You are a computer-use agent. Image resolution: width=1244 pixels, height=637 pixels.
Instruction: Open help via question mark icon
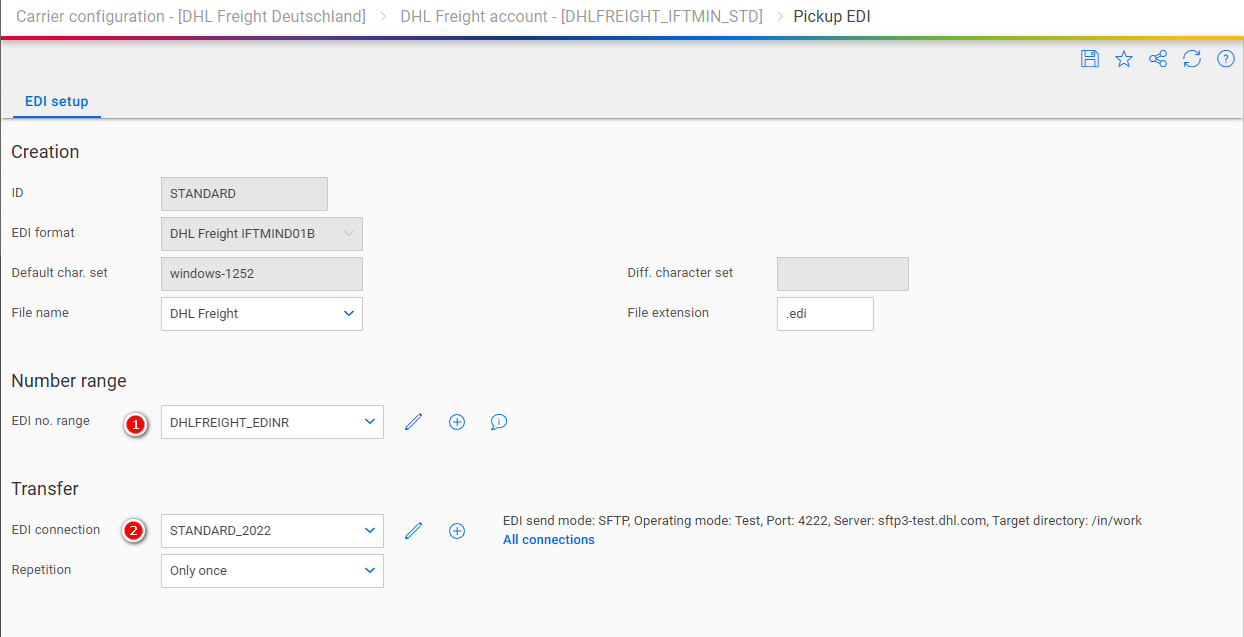point(1226,59)
